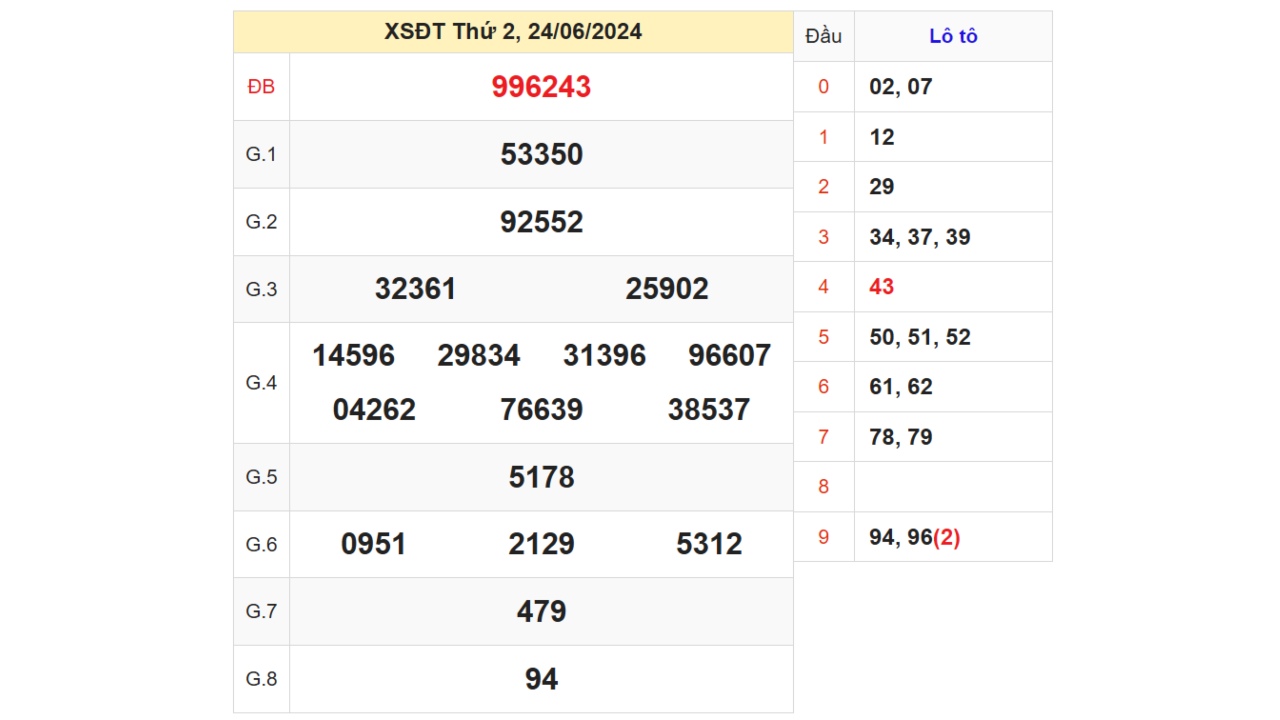The width and height of the screenshot is (1280, 720).
Task: Click the ĐB prize label
Action: (261, 87)
